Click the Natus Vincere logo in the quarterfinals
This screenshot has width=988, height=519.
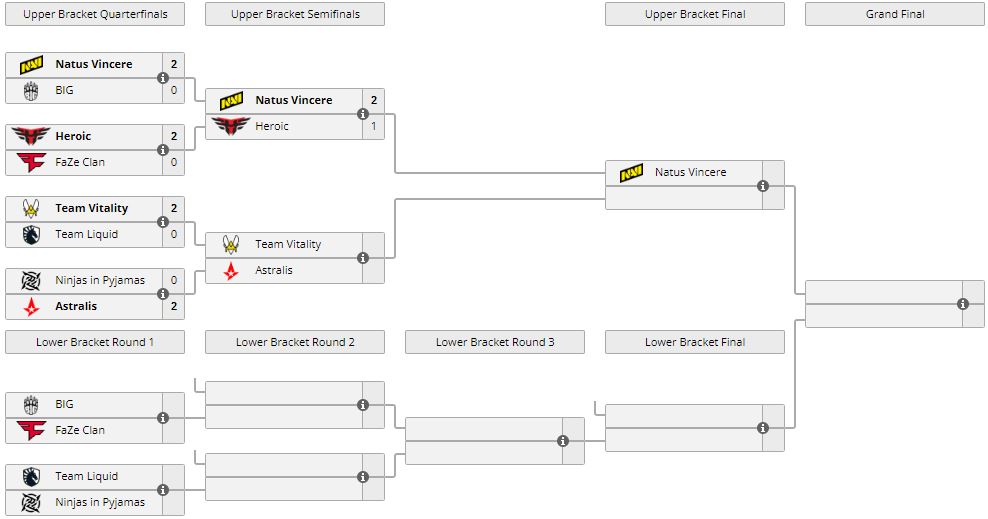tap(31, 64)
